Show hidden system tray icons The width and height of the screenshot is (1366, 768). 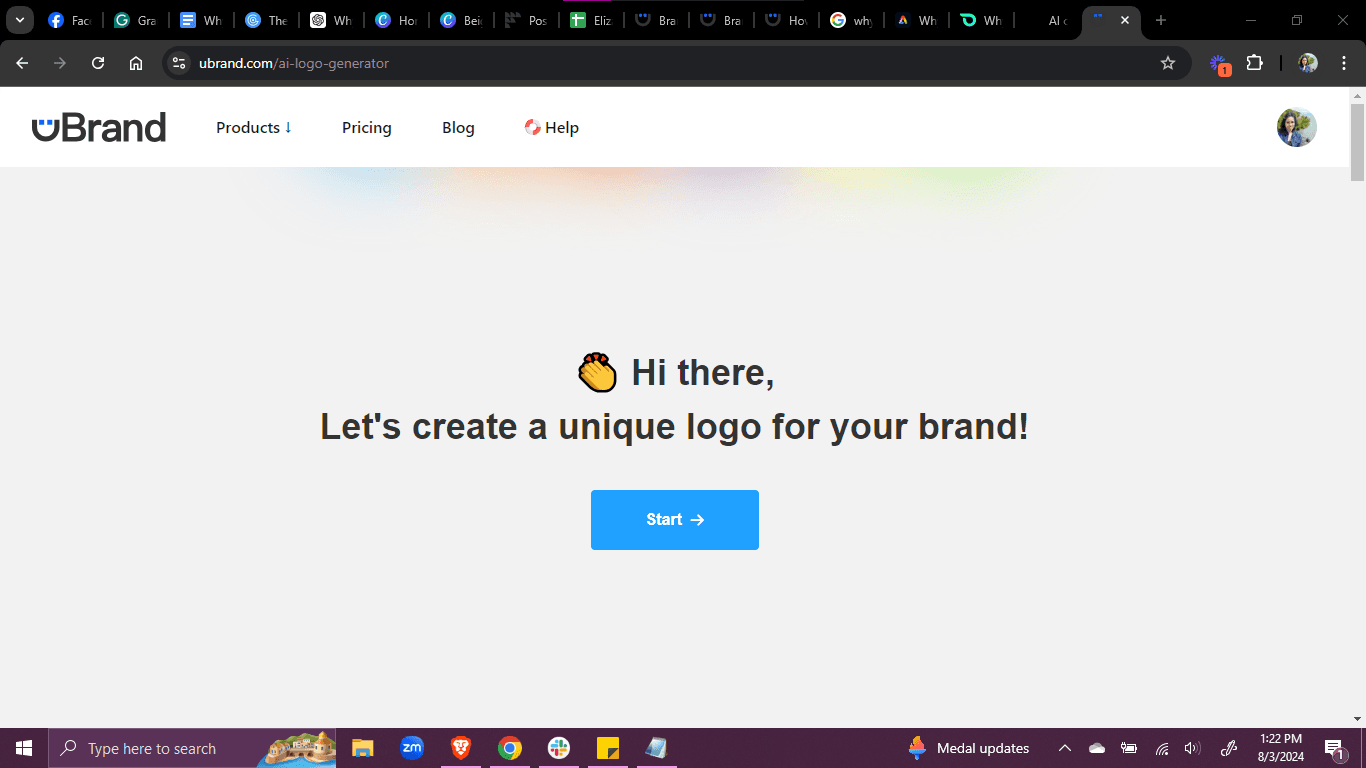pos(1065,748)
